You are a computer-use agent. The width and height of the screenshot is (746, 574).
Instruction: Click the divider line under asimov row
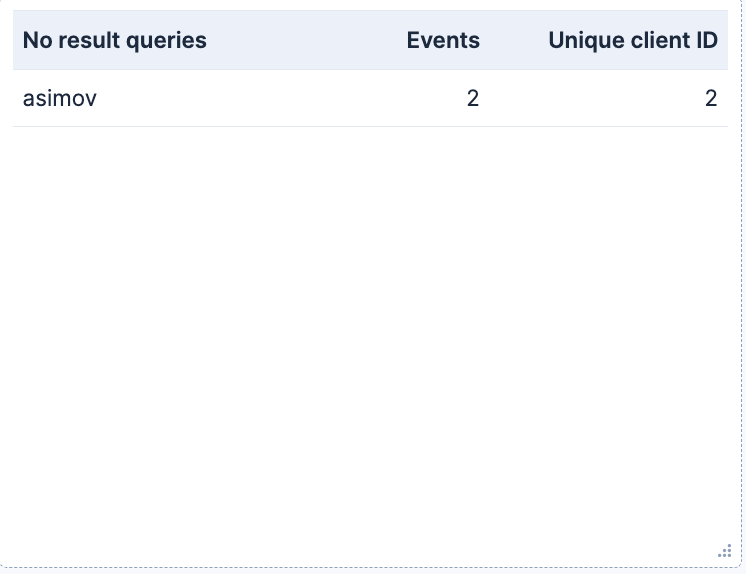point(370,127)
